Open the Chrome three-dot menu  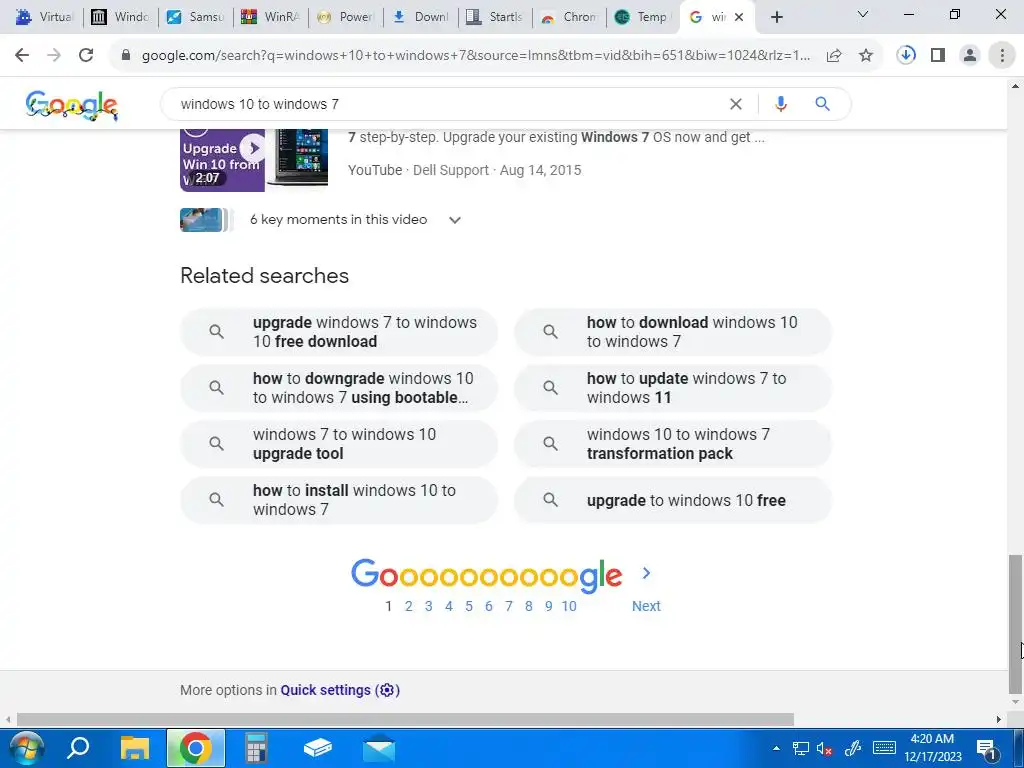(1002, 56)
